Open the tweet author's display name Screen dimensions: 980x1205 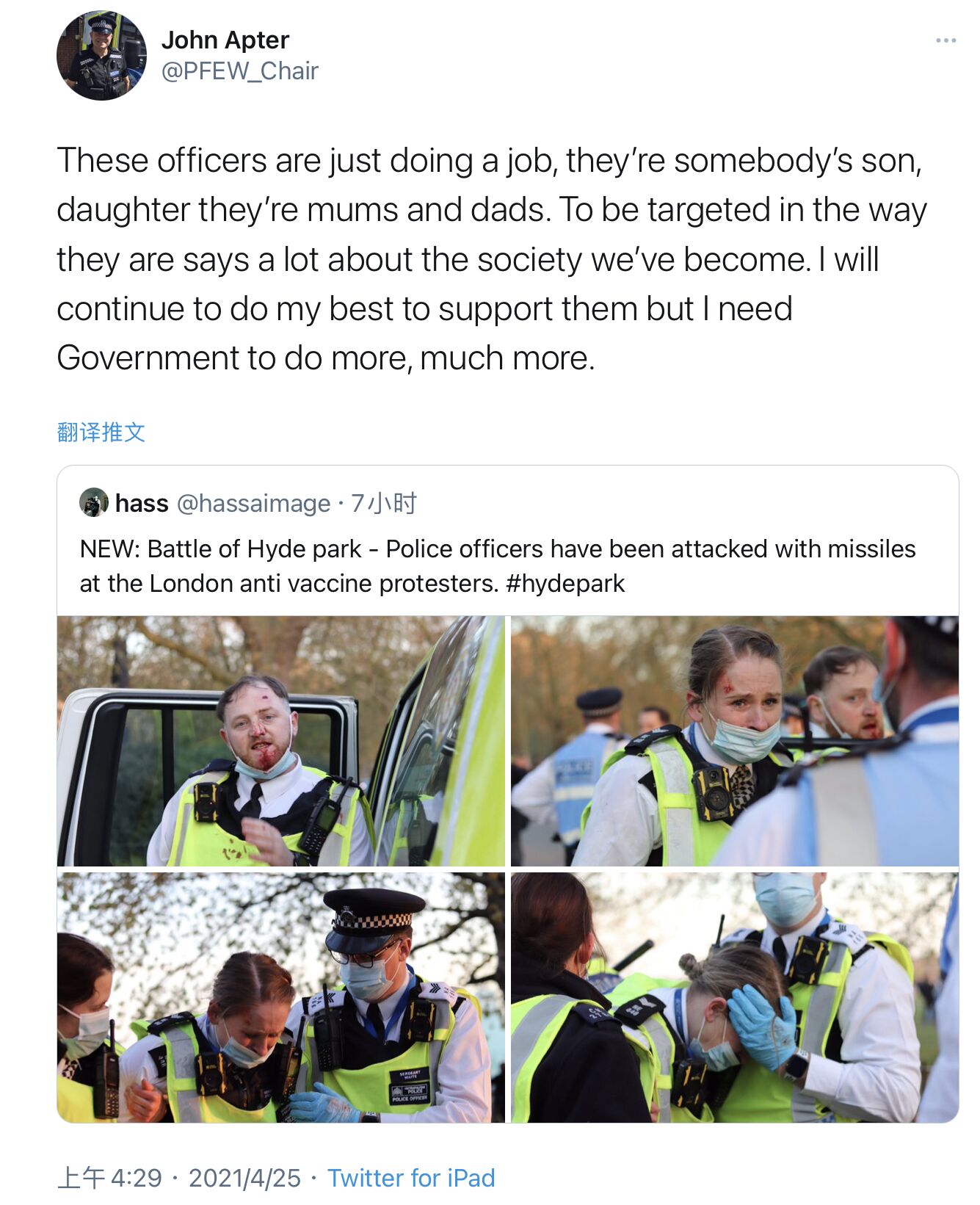point(225,40)
